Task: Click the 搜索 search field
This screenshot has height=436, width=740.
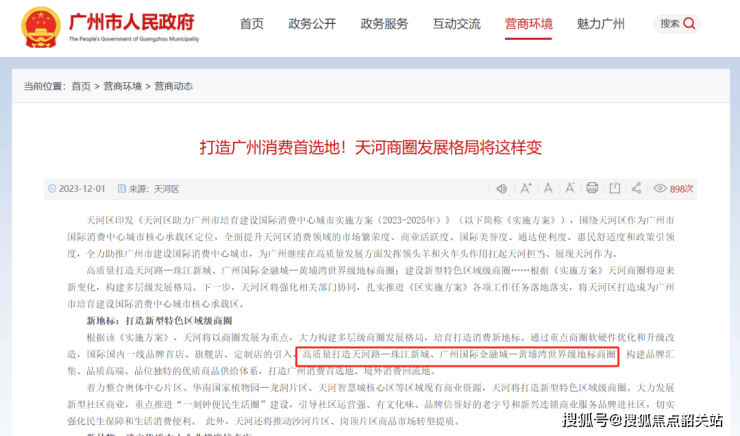Action: tap(676, 24)
